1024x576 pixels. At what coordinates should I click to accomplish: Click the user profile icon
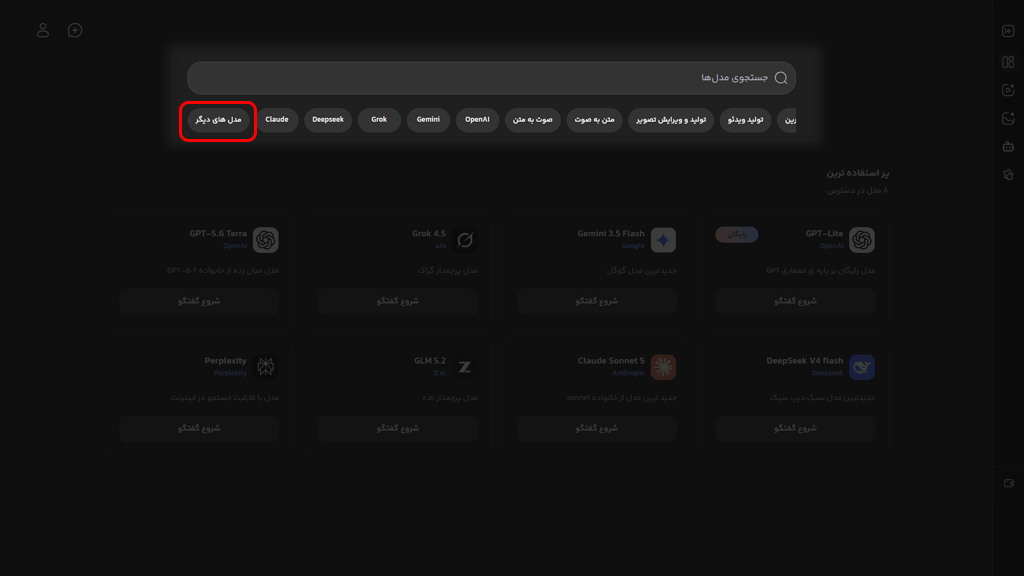43,30
